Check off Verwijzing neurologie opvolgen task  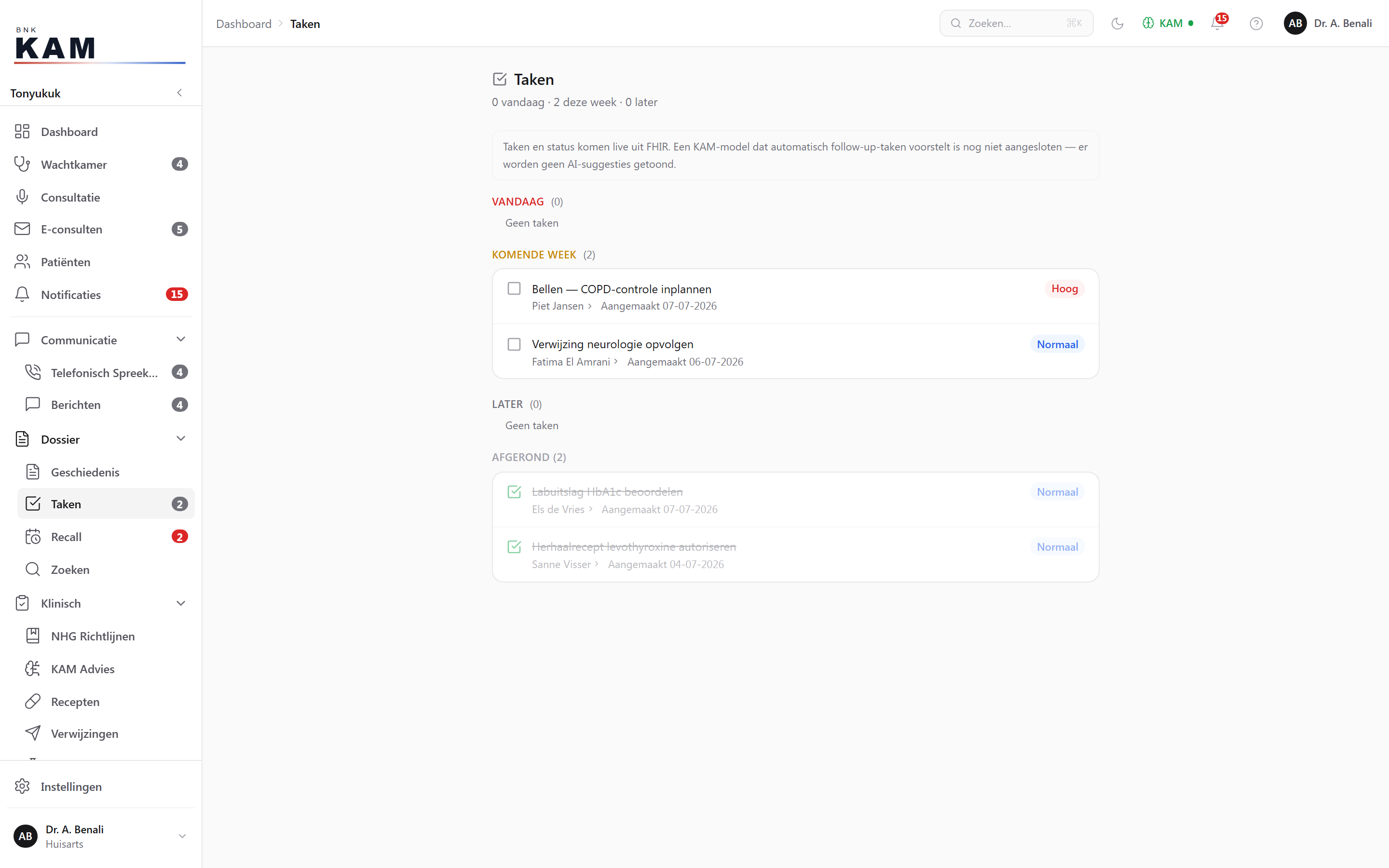pyautogui.click(x=514, y=344)
